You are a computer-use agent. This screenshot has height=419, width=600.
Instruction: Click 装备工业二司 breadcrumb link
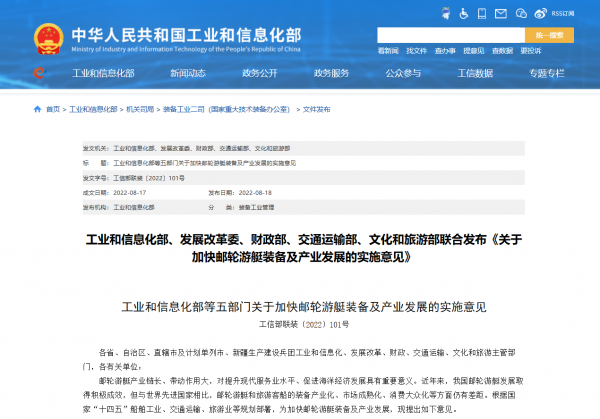pyautogui.click(x=226, y=109)
